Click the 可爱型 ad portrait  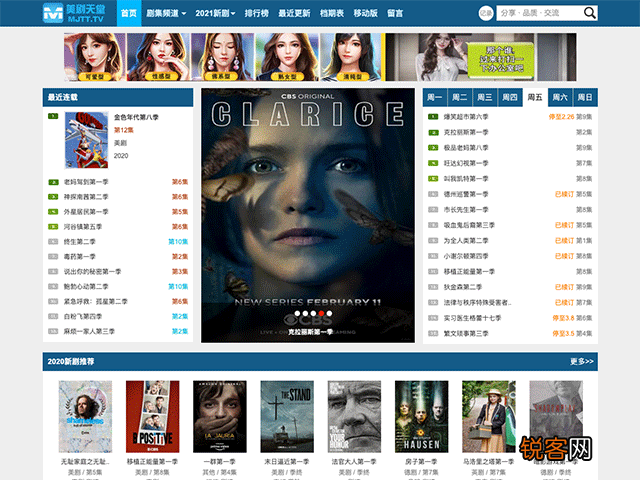[x=95, y=57]
